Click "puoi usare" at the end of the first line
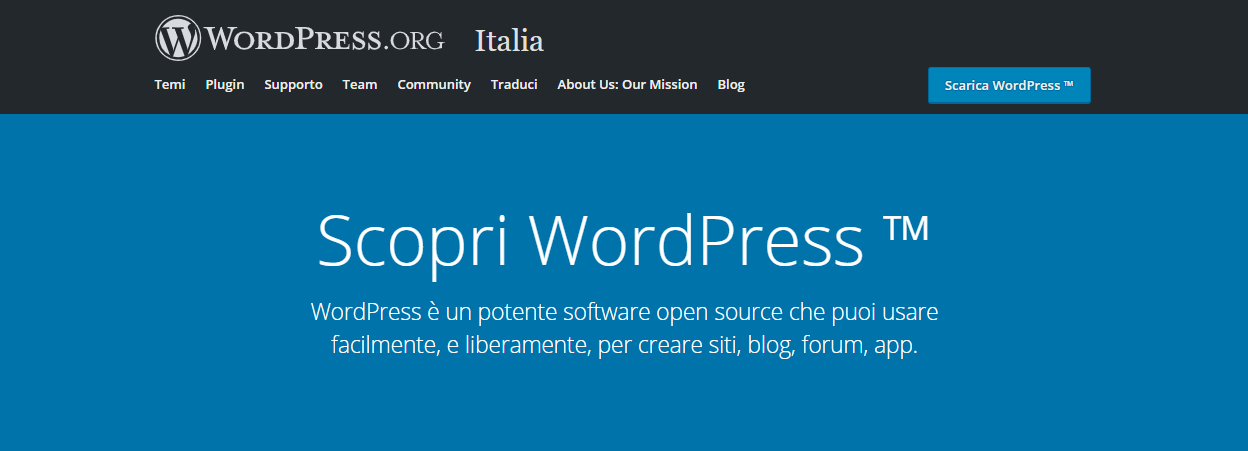This screenshot has width=1248, height=451. coord(884,311)
